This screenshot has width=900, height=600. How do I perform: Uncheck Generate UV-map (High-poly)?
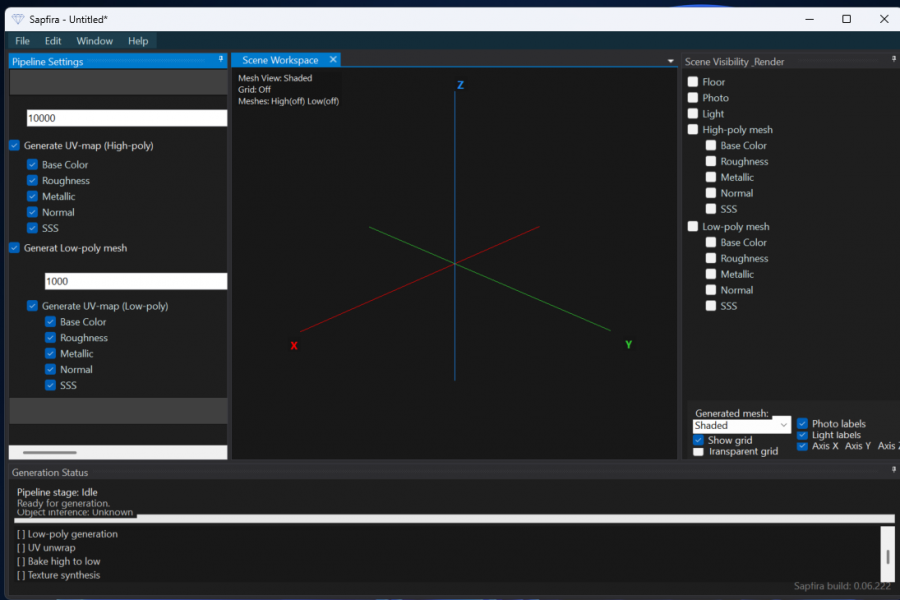(14, 146)
